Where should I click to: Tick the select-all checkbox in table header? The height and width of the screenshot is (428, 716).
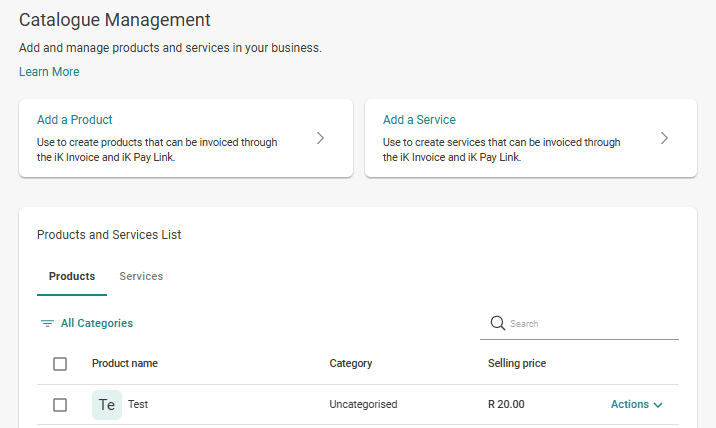60,364
